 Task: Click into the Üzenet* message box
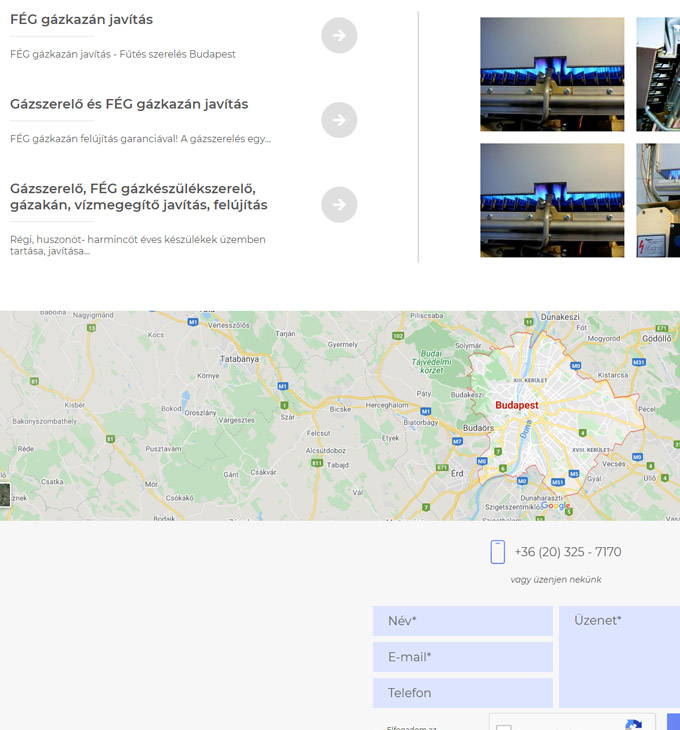coord(619,657)
